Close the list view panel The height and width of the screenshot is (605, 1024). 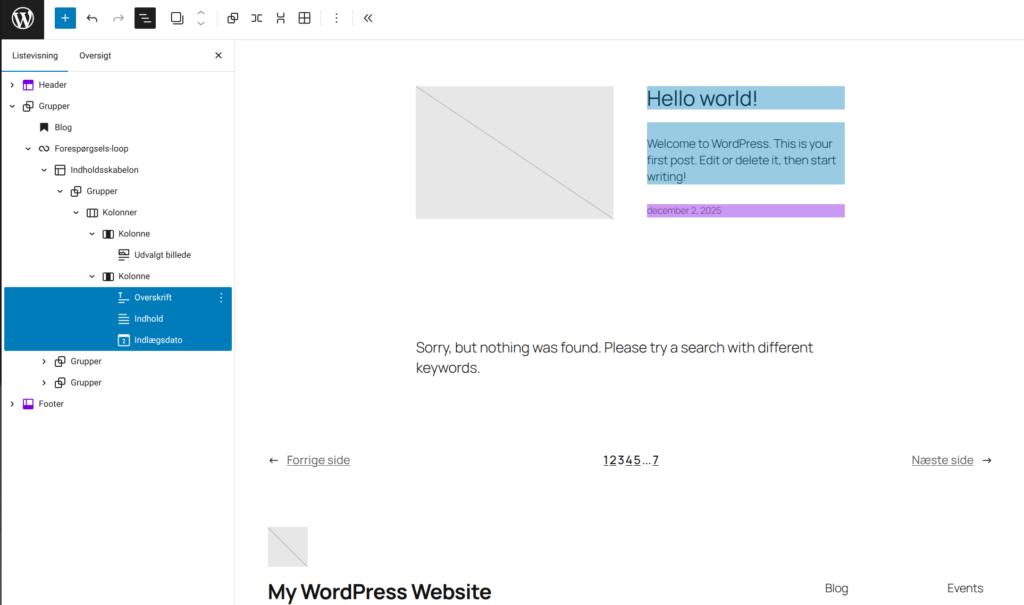tap(218, 56)
